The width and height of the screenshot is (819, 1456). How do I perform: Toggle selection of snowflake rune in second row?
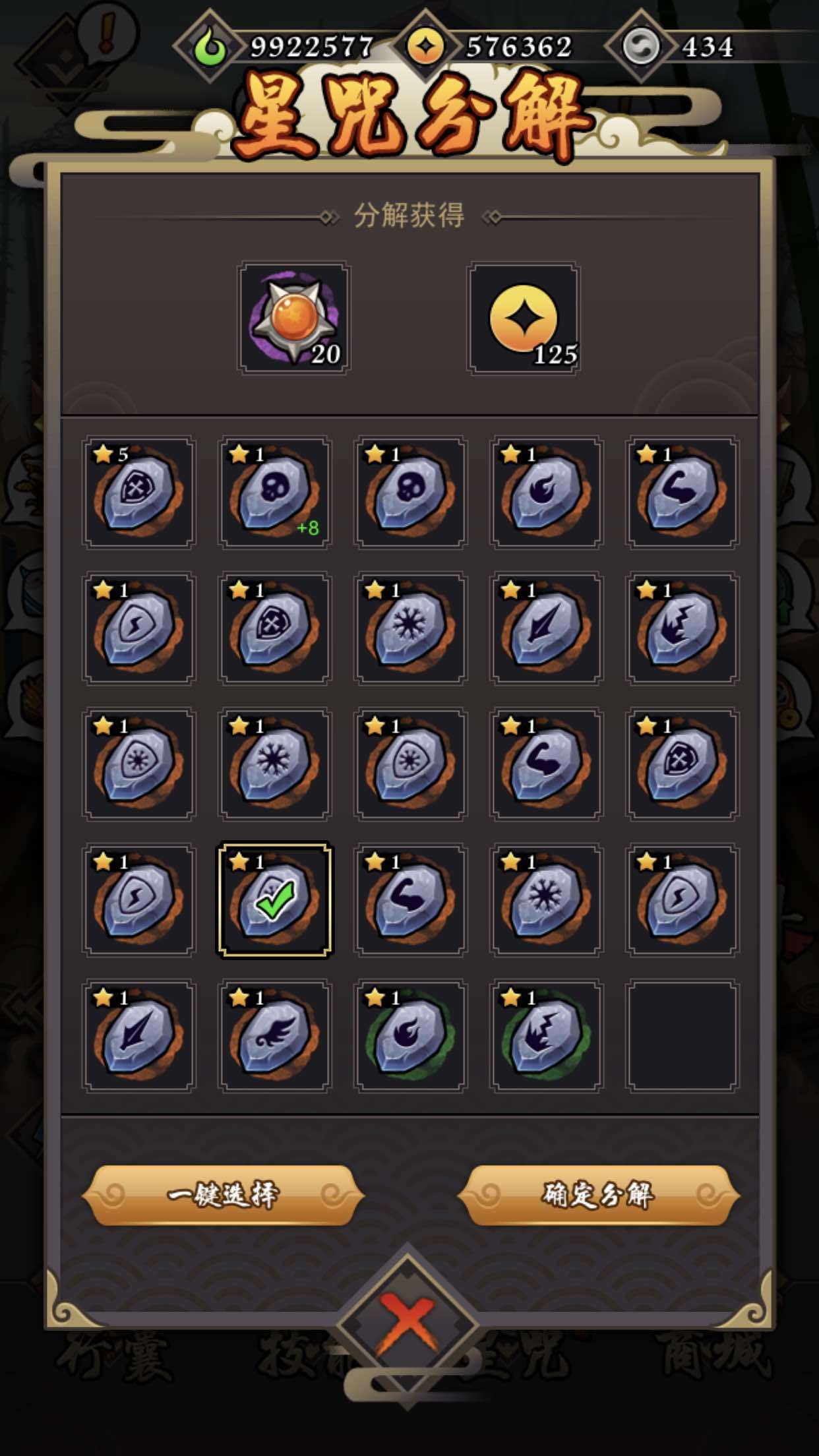coord(411,628)
